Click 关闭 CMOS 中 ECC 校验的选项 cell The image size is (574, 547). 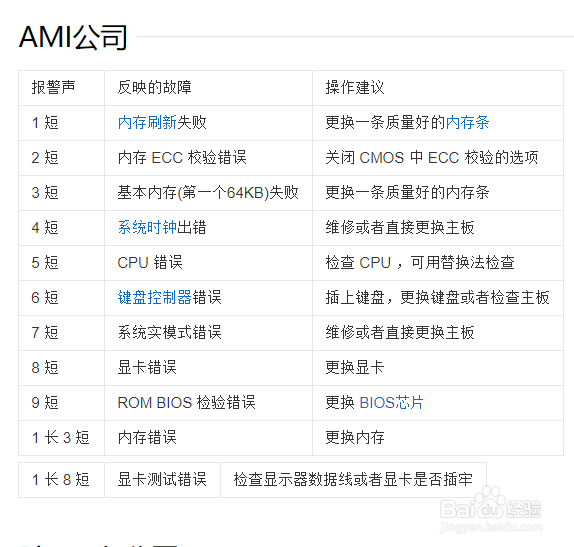coord(438,158)
